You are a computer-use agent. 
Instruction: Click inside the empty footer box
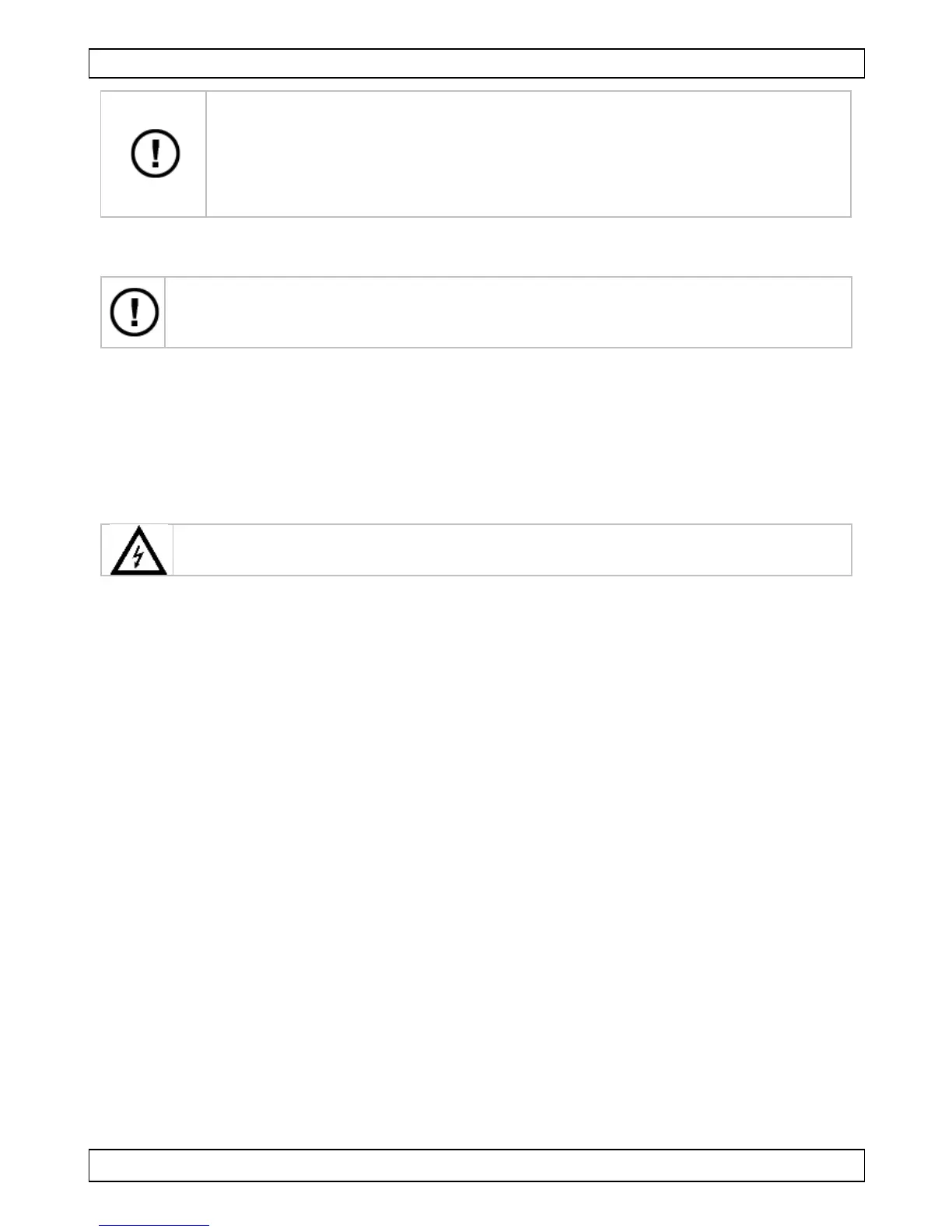click(x=477, y=1165)
